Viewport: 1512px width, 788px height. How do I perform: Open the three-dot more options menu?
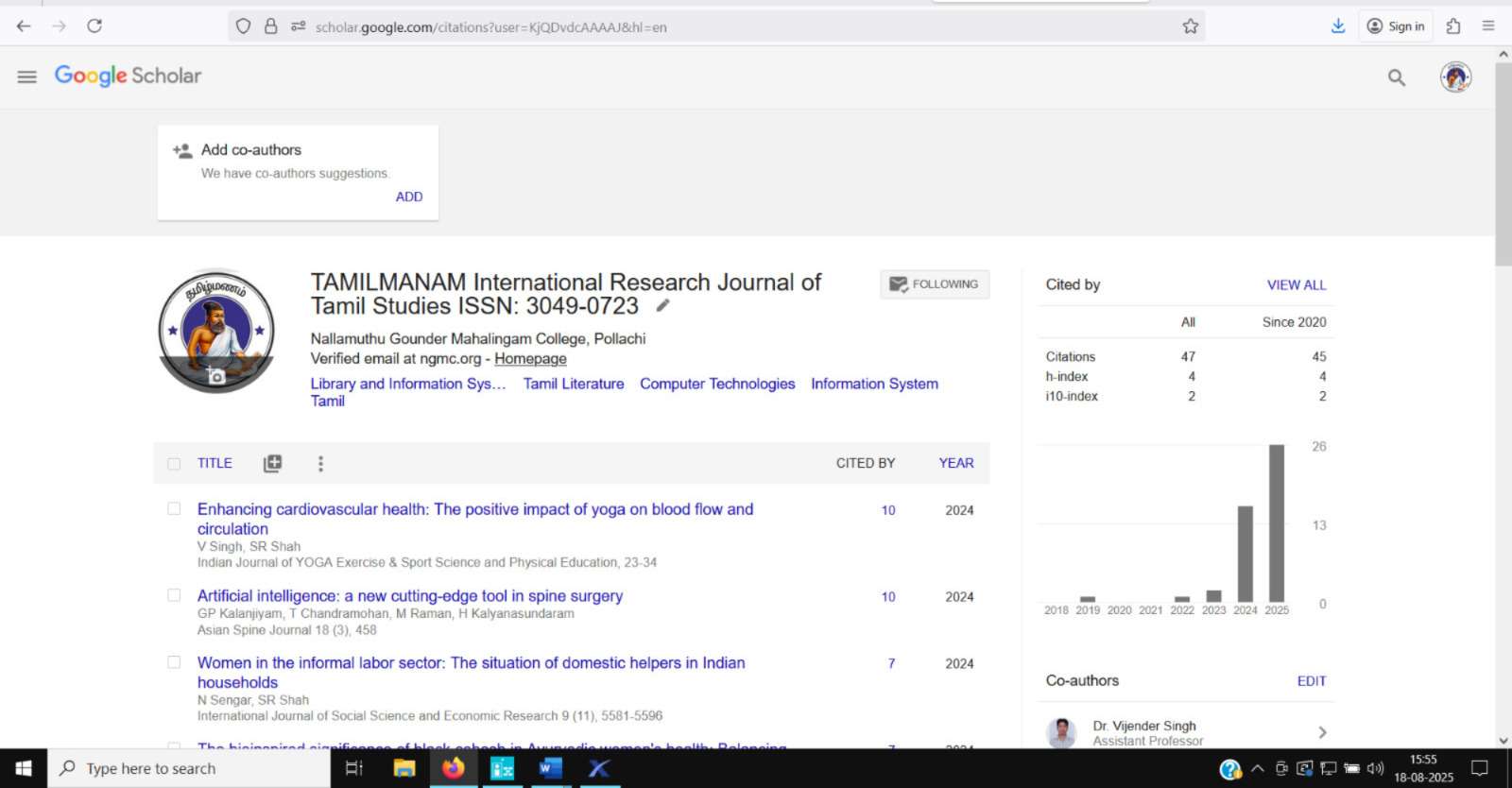coord(320,464)
